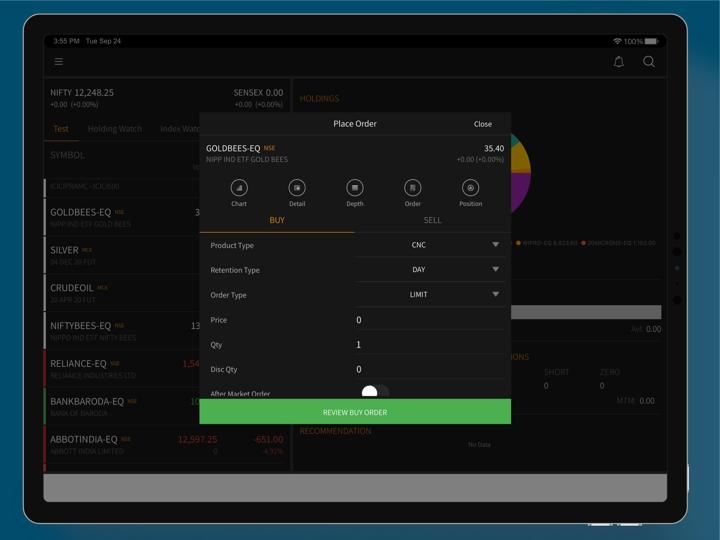The width and height of the screenshot is (720, 540).
Task: Click the 20MICRONS-EQ legend entry
Action: [x=618, y=243]
